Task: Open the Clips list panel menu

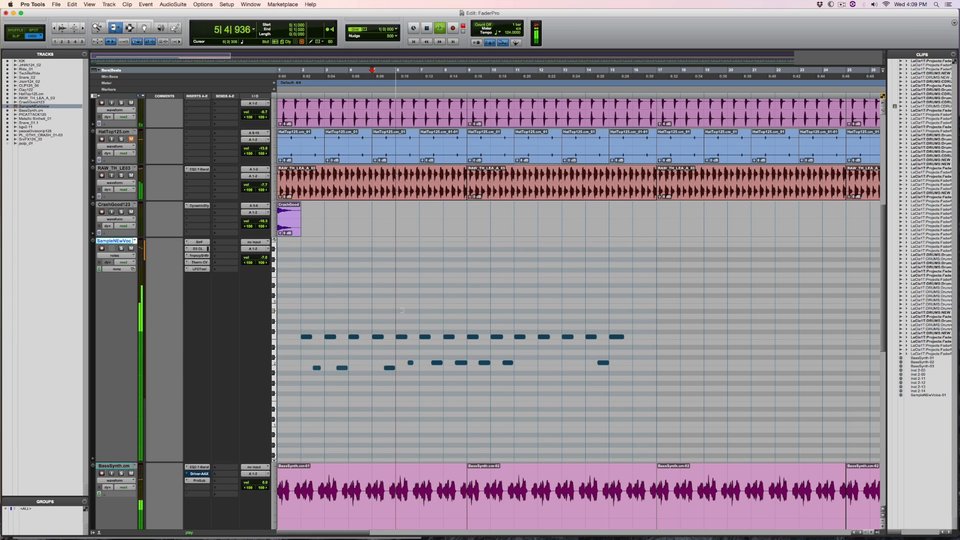Action: [x=953, y=54]
